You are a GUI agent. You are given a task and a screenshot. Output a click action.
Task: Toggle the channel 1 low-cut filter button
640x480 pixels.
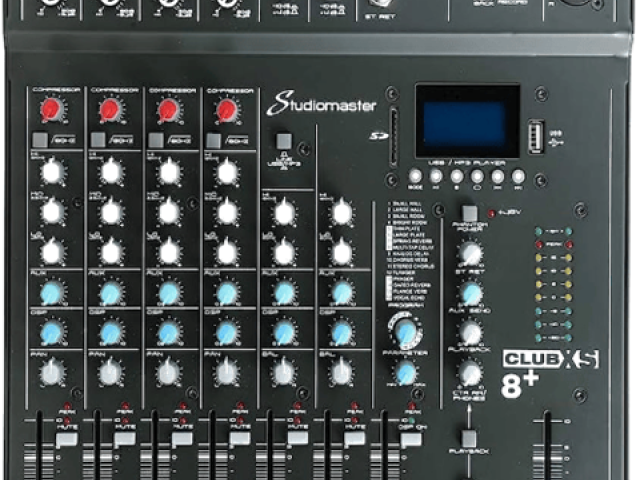coord(40,141)
